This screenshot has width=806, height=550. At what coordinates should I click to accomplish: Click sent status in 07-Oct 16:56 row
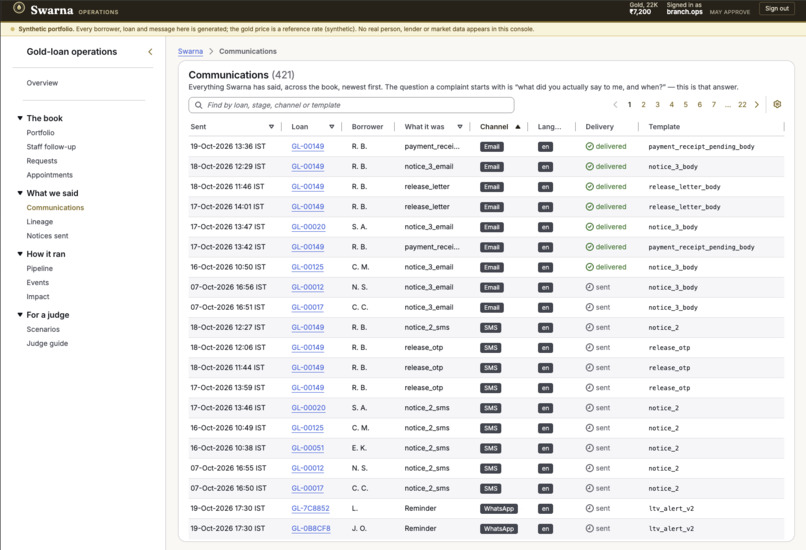(598, 287)
